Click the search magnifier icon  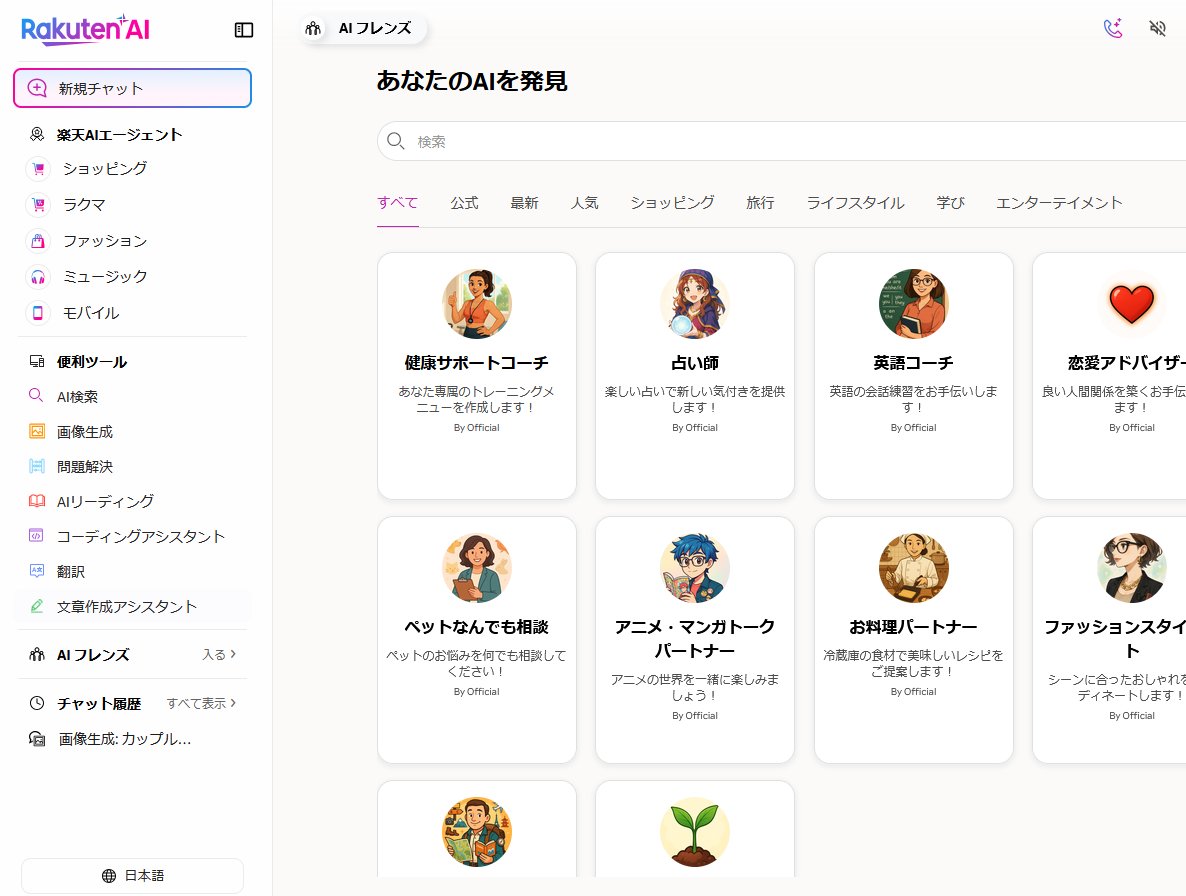(x=396, y=141)
